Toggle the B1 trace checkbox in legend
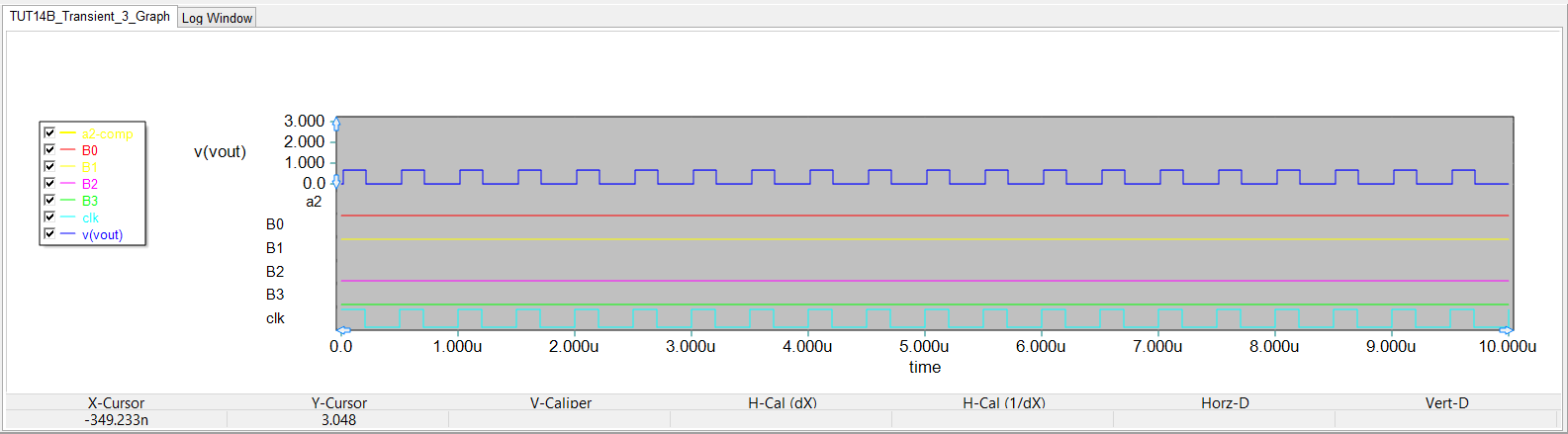Viewport: 1568px width, 434px height. point(49,166)
